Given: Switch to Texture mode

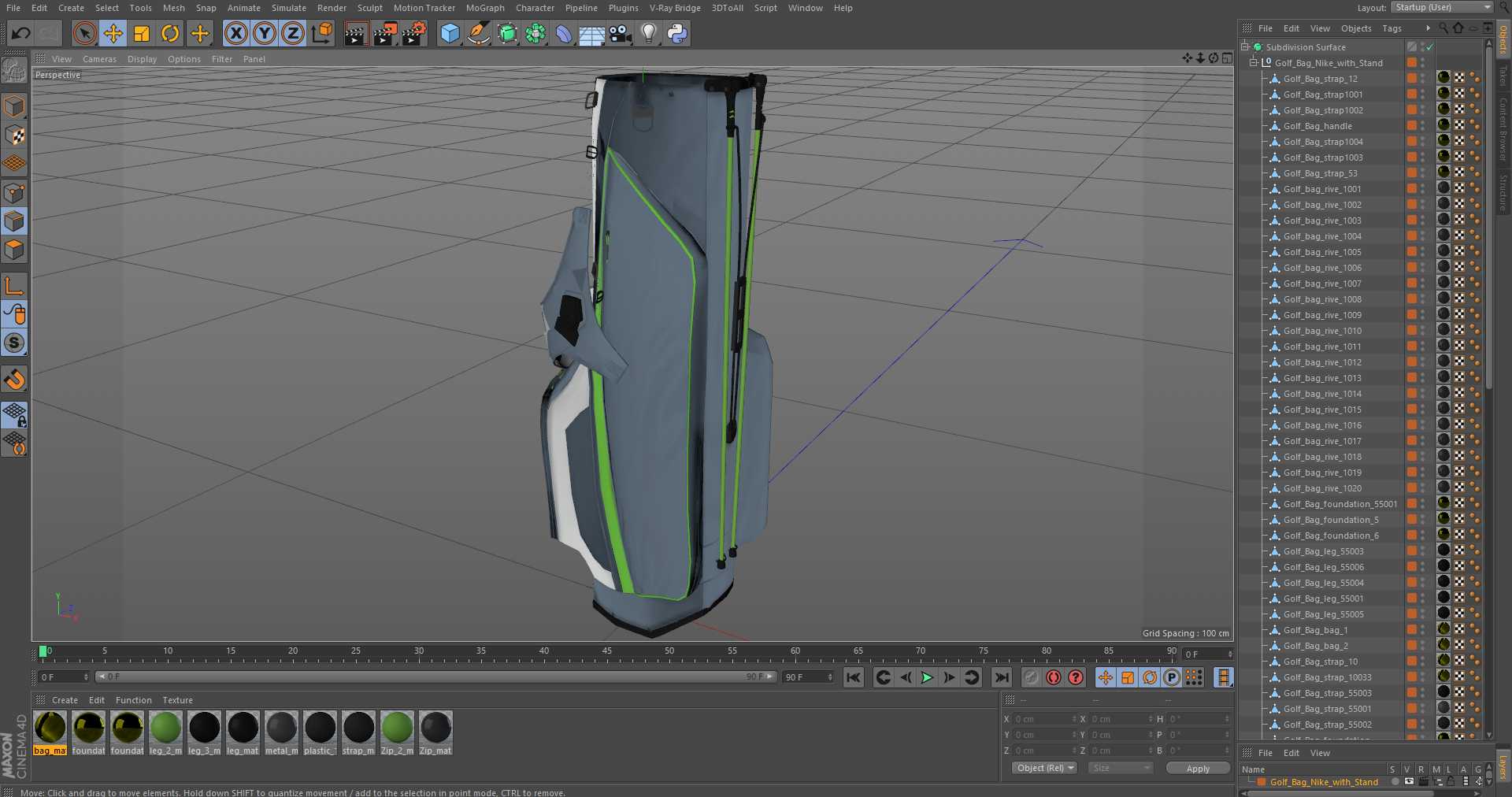Looking at the screenshot, I should (x=14, y=135).
